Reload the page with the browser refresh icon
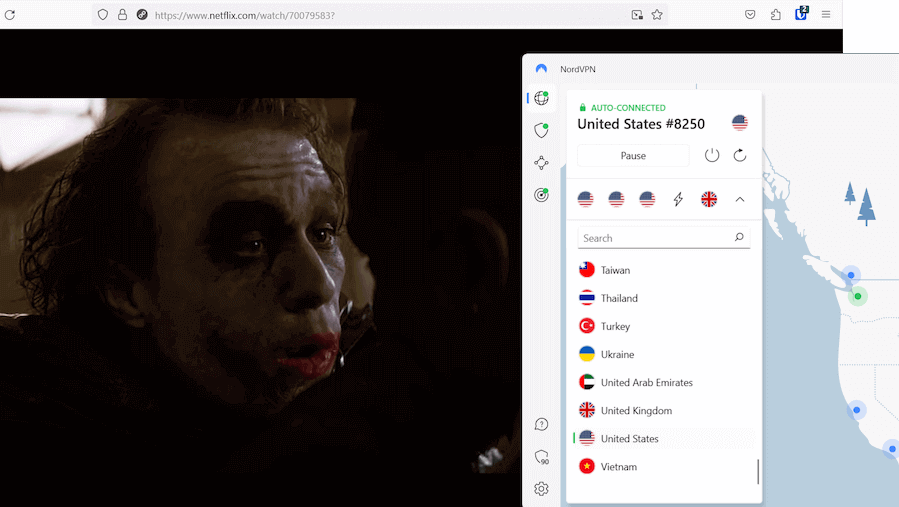 click(x=10, y=15)
